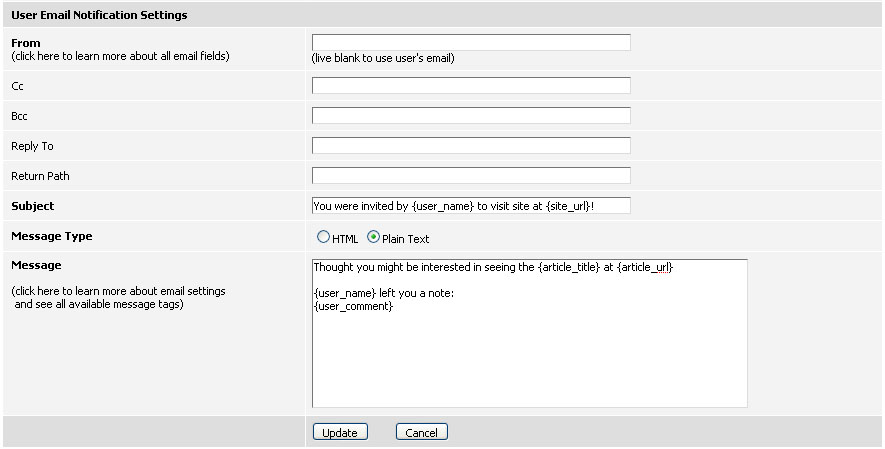Click the {user_comment} tag in the message
Screen dimensions: 885x449
[353, 306]
